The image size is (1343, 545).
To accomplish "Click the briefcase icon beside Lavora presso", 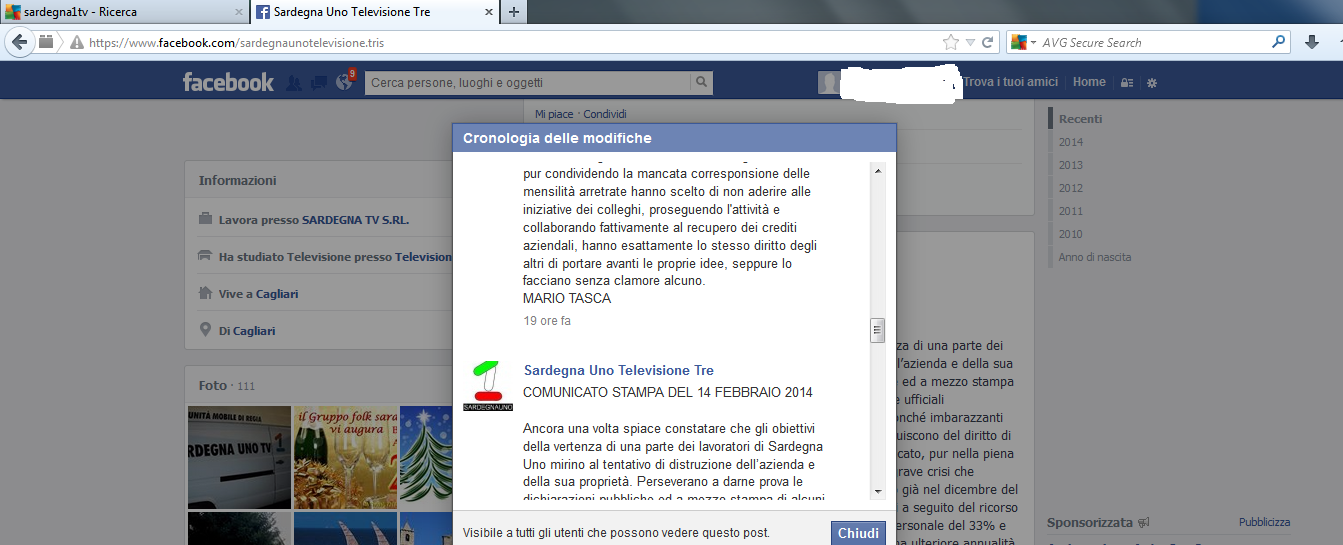I will (205, 219).
